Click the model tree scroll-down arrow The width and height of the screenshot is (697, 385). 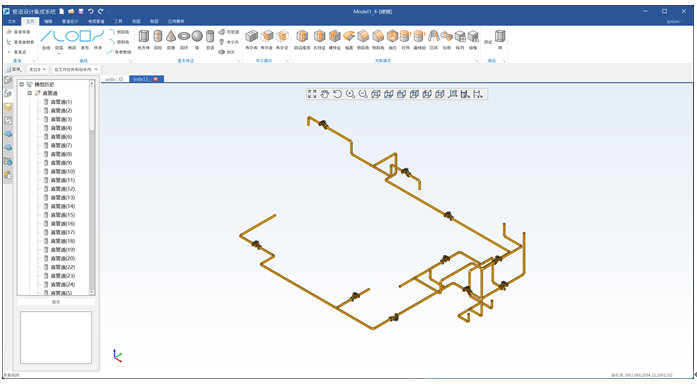pos(92,292)
